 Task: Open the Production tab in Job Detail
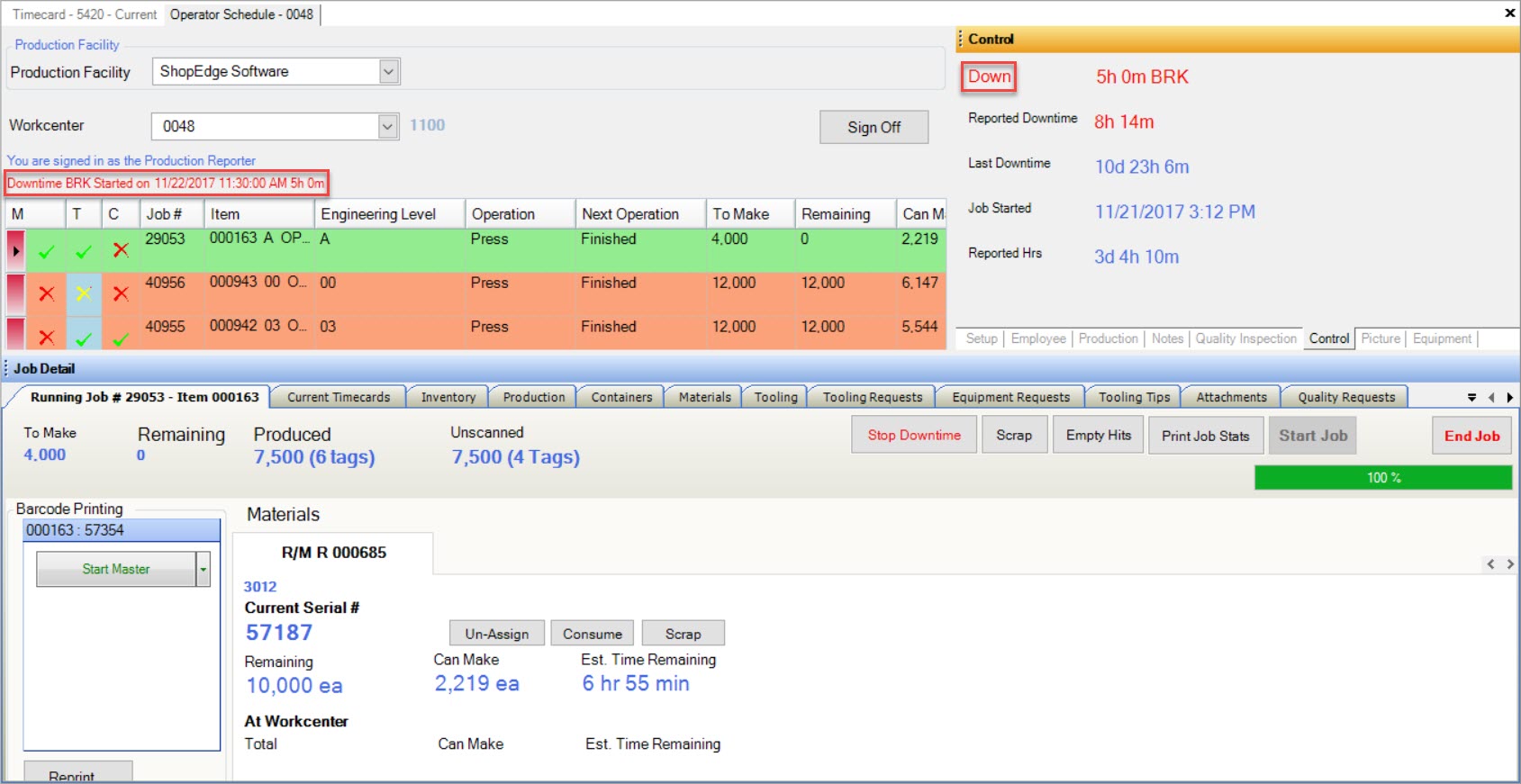click(x=533, y=397)
